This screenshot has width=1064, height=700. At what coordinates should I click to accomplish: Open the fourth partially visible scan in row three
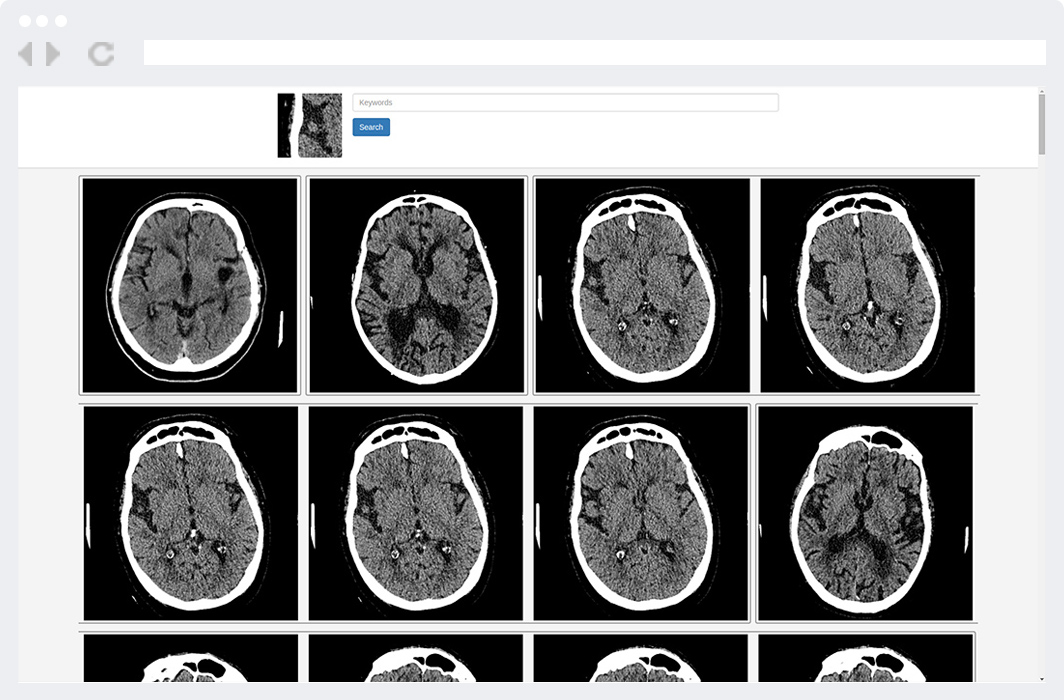(x=866, y=658)
